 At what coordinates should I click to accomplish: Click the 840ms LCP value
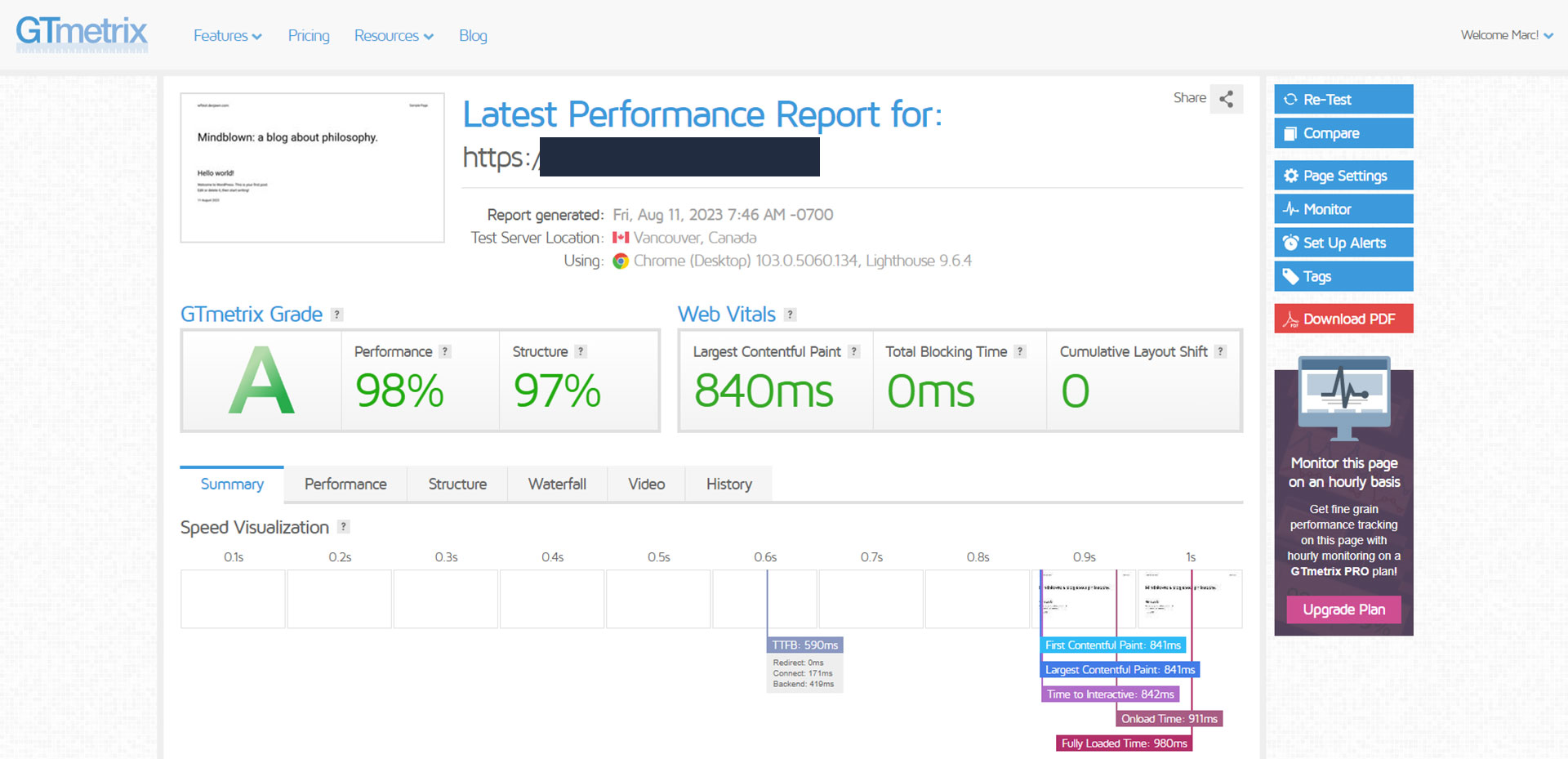(764, 391)
